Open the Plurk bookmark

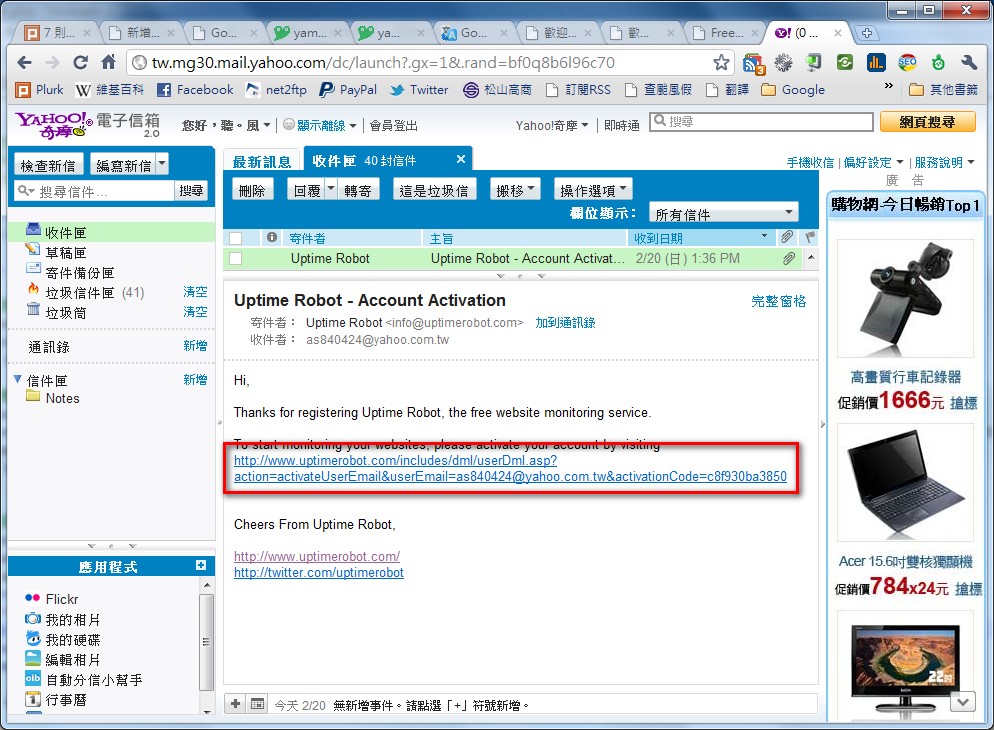[x=40, y=90]
